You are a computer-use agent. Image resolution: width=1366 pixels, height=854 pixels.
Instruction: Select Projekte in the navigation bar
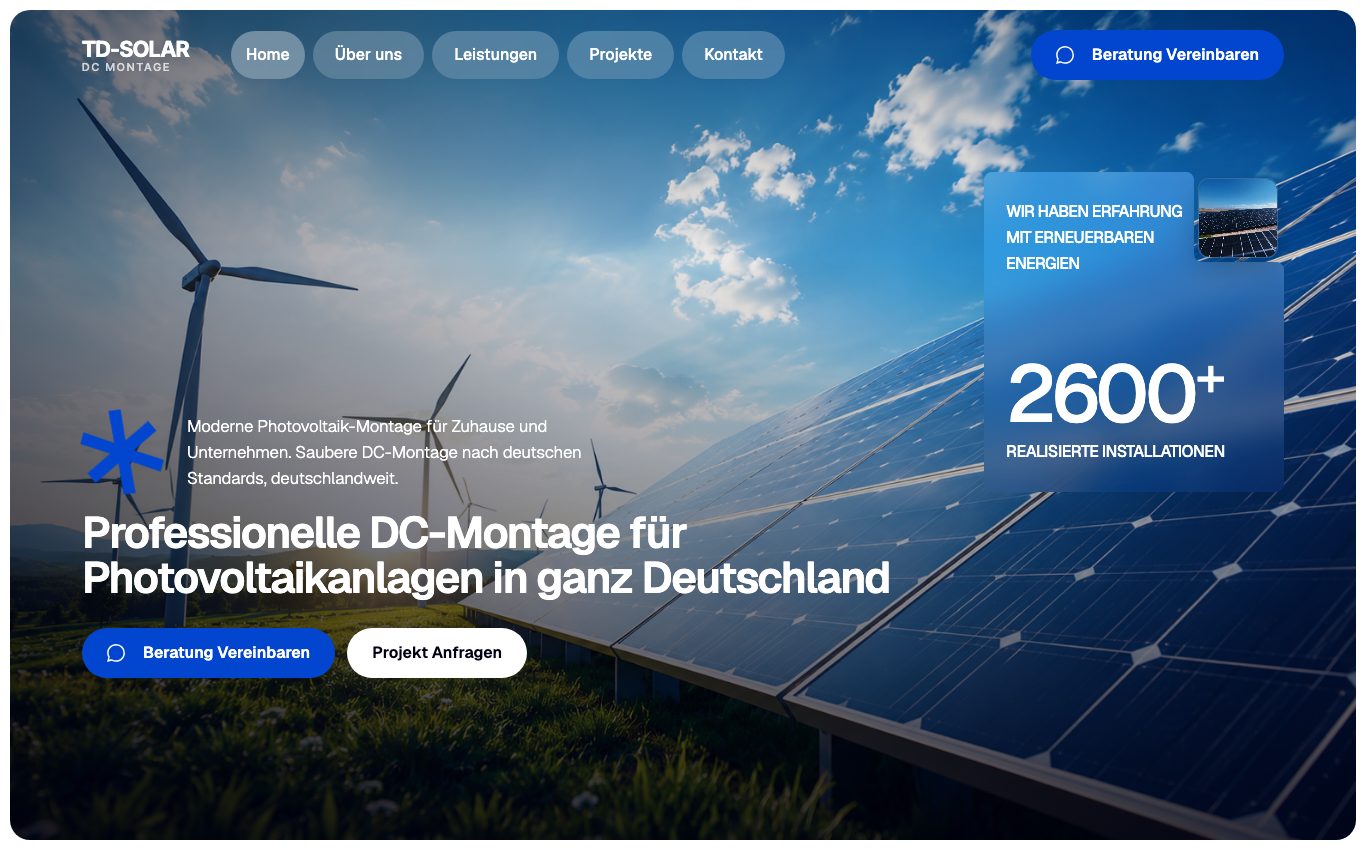click(620, 55)
